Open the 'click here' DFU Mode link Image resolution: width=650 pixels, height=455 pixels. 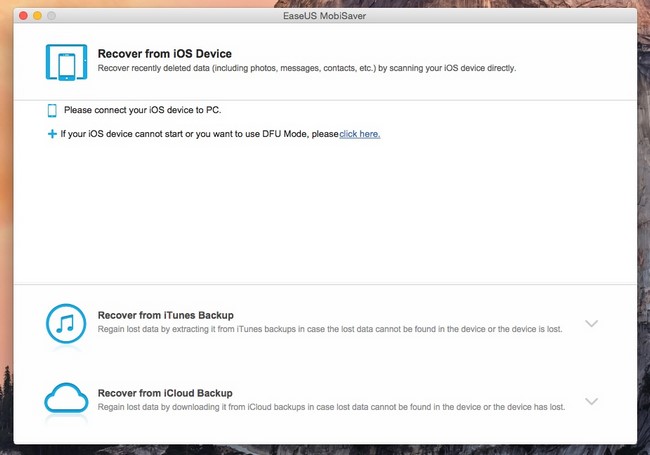pos(359,134)
